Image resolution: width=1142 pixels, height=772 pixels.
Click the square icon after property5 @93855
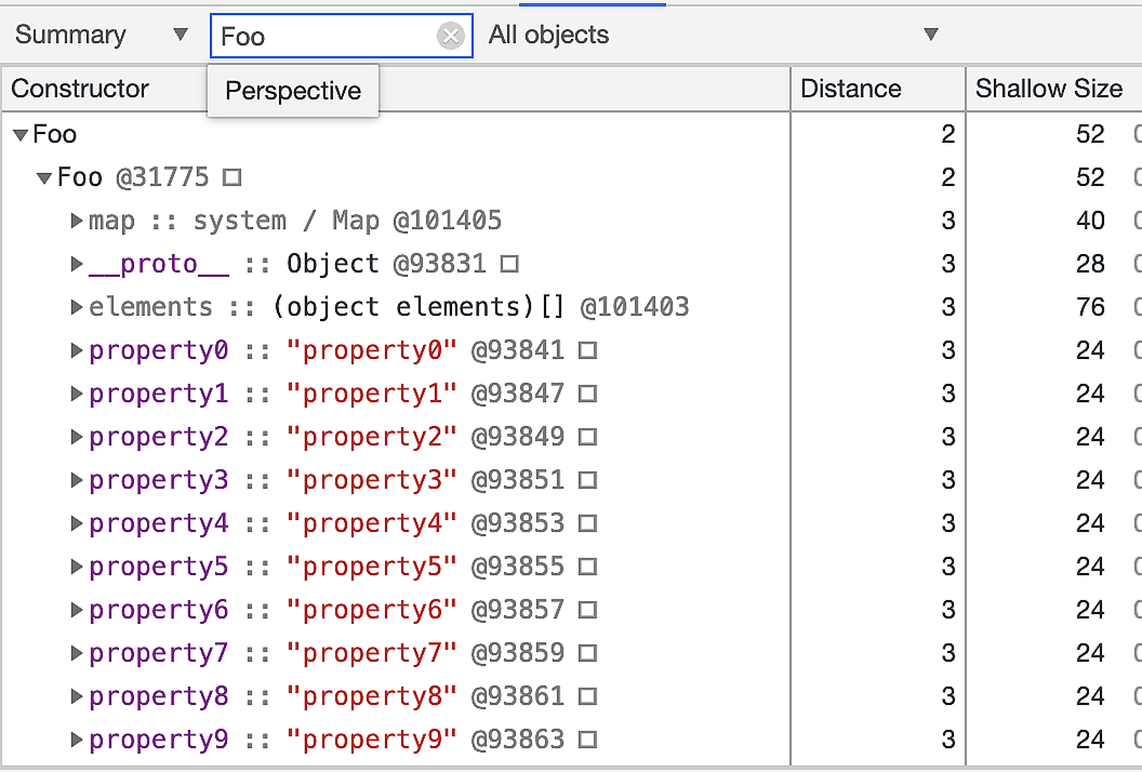coord(588,567)
